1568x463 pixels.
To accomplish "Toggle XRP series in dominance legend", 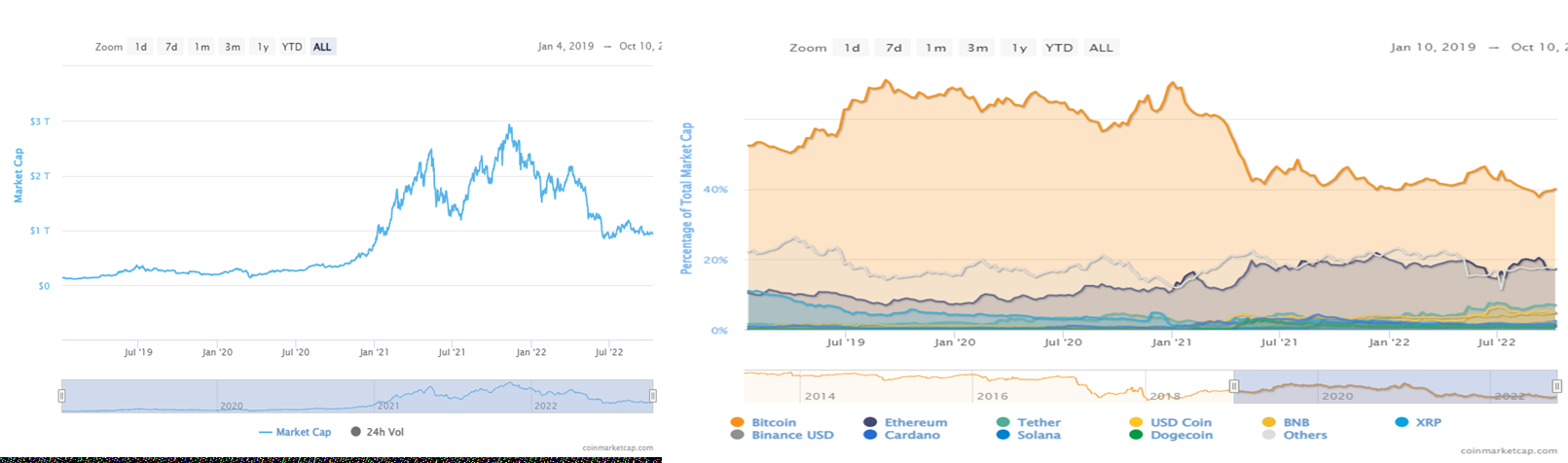I will coord(1418,422).
